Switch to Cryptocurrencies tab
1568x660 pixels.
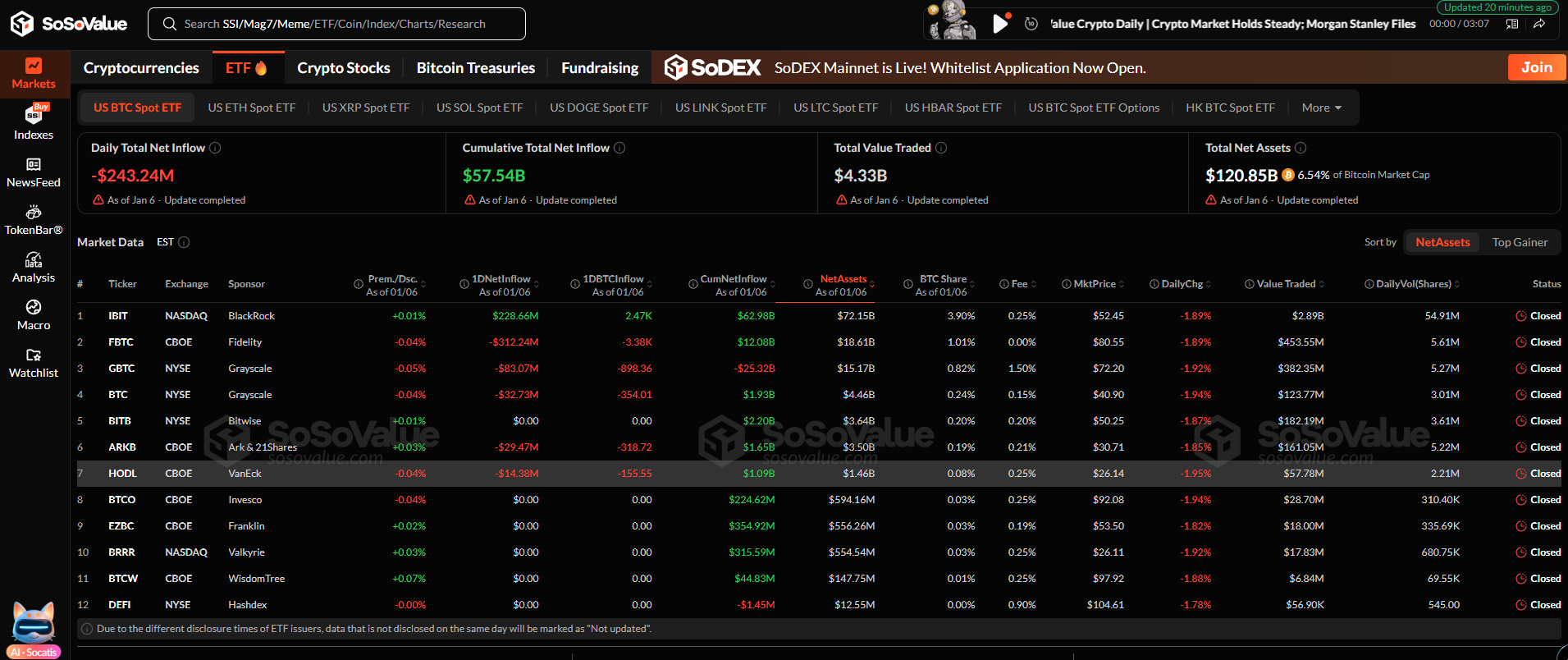(x=141, y=68)
